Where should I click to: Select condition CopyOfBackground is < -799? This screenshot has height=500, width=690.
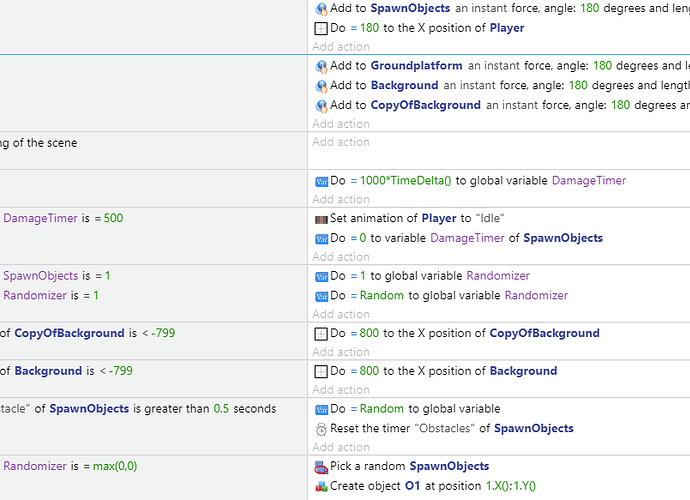[x=88, y=333]
